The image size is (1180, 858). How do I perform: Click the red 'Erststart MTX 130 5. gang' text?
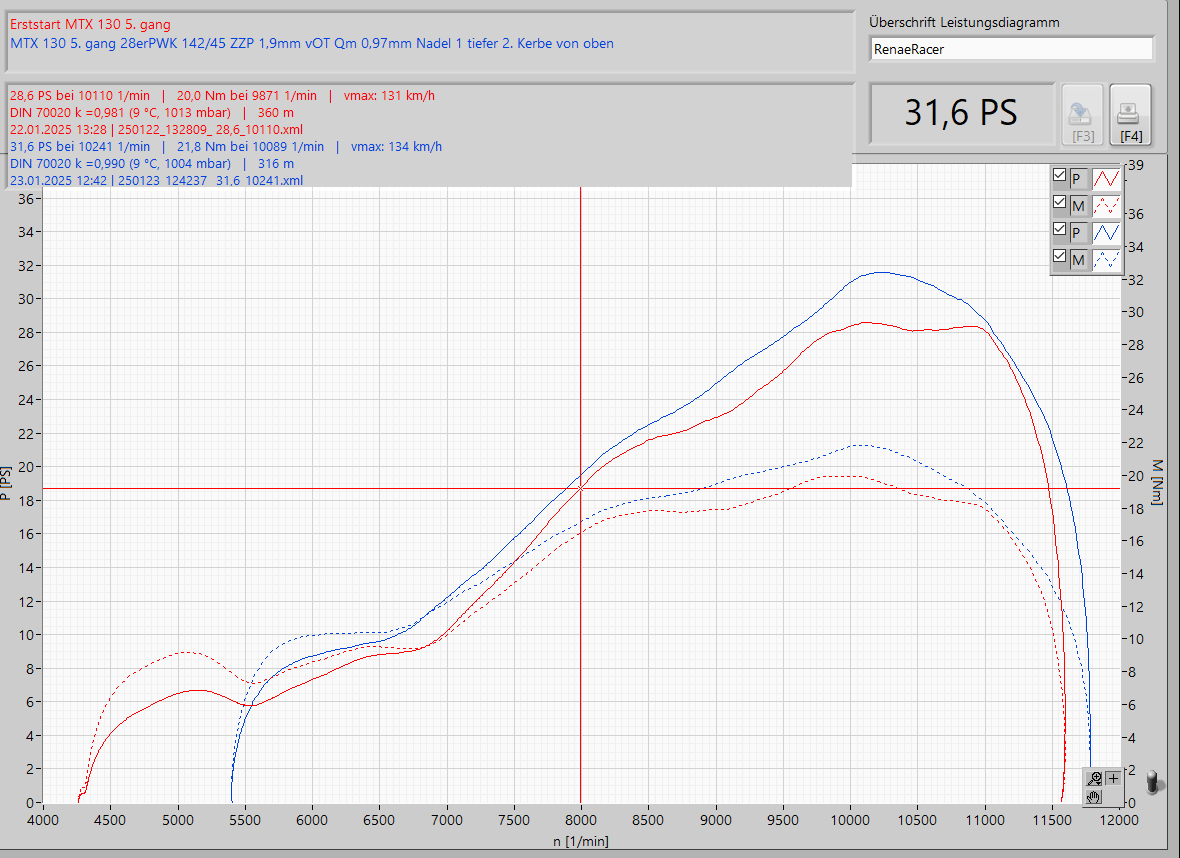pyautogui.click(x=90, y=24)
